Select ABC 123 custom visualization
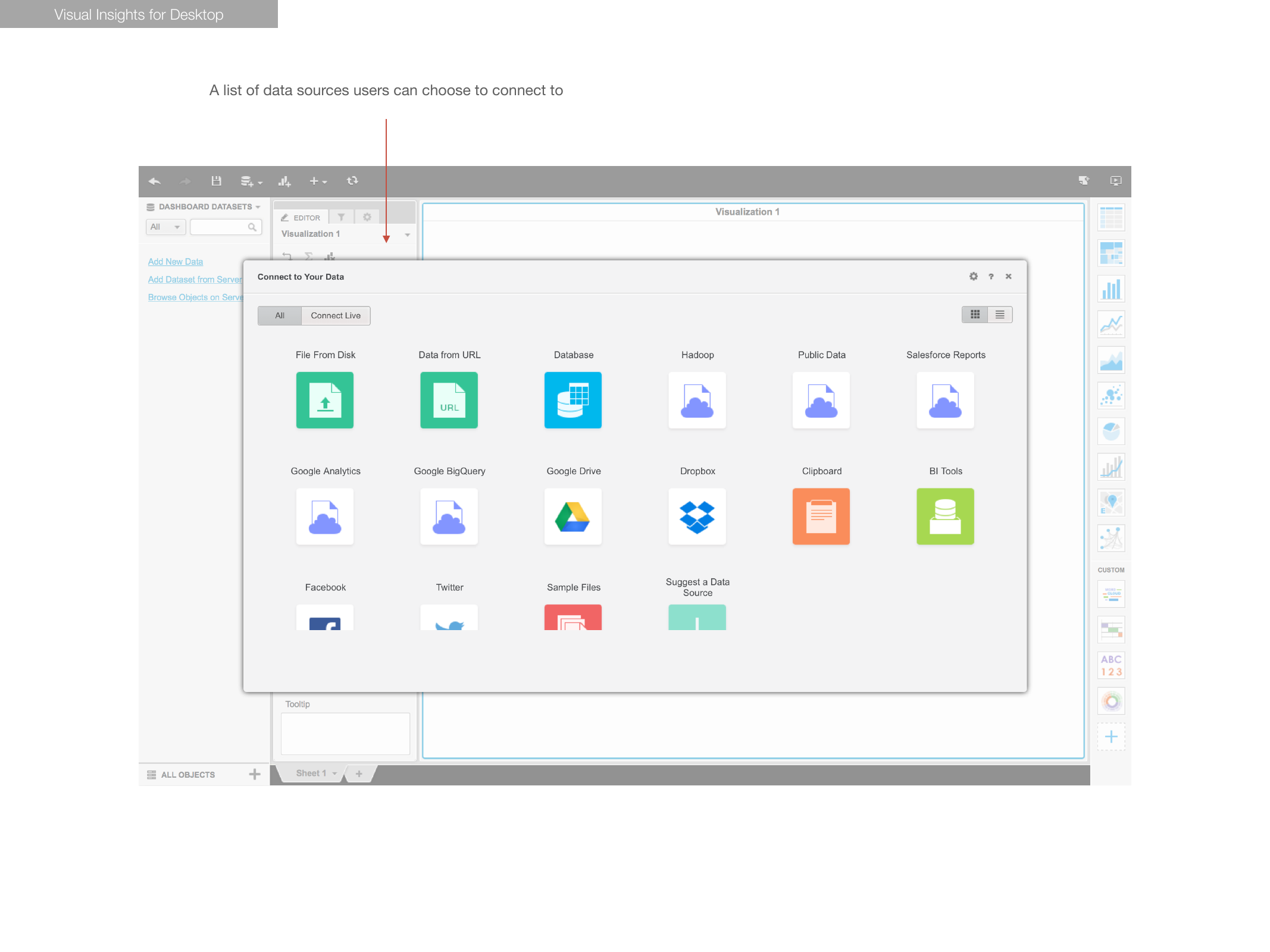The image size is (1270, 952). pos(1111,665)
